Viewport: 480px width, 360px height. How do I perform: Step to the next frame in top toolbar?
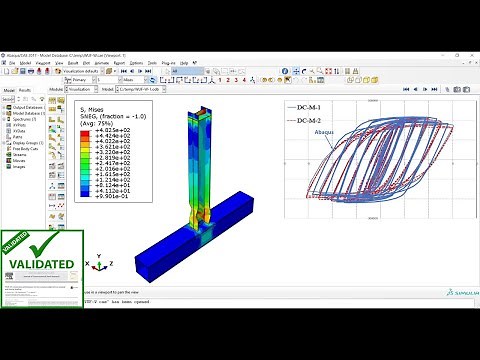coord(140,71)
